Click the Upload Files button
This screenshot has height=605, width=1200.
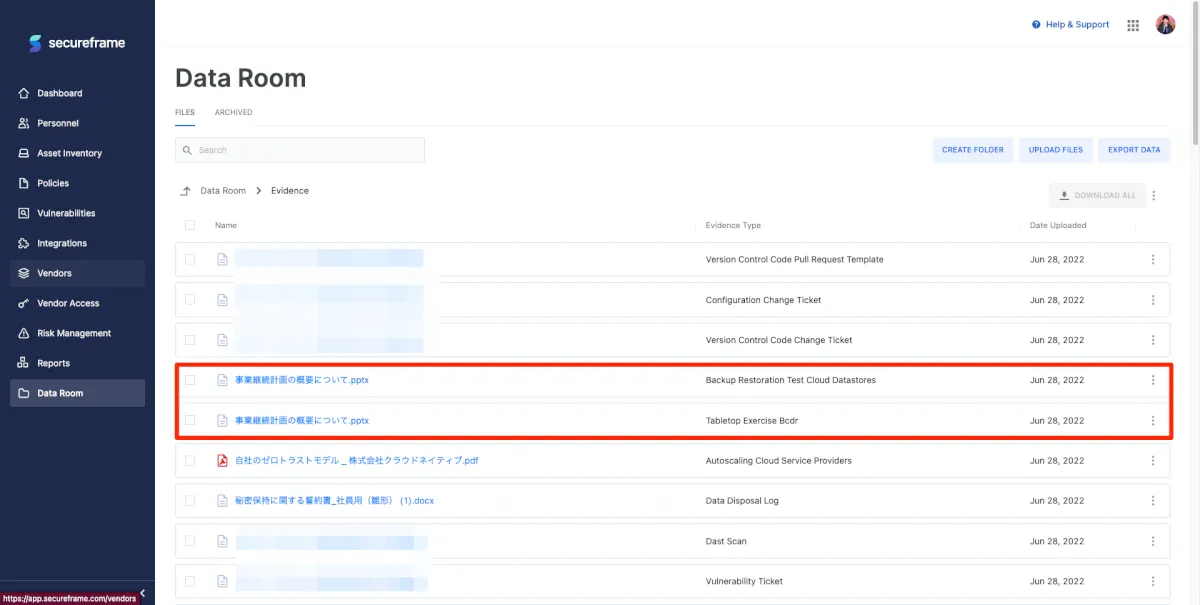pos(1055,150)
